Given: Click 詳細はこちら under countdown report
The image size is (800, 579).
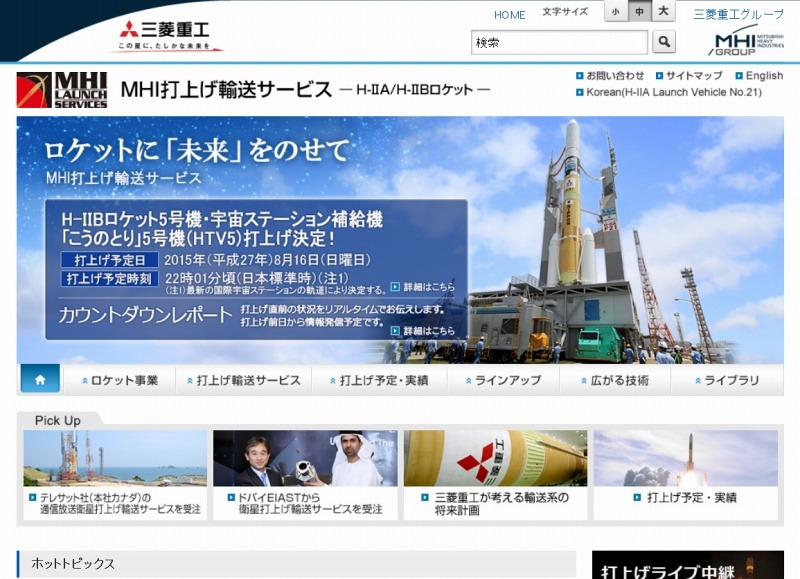Looking at the screenshot, I should point(423,331).
